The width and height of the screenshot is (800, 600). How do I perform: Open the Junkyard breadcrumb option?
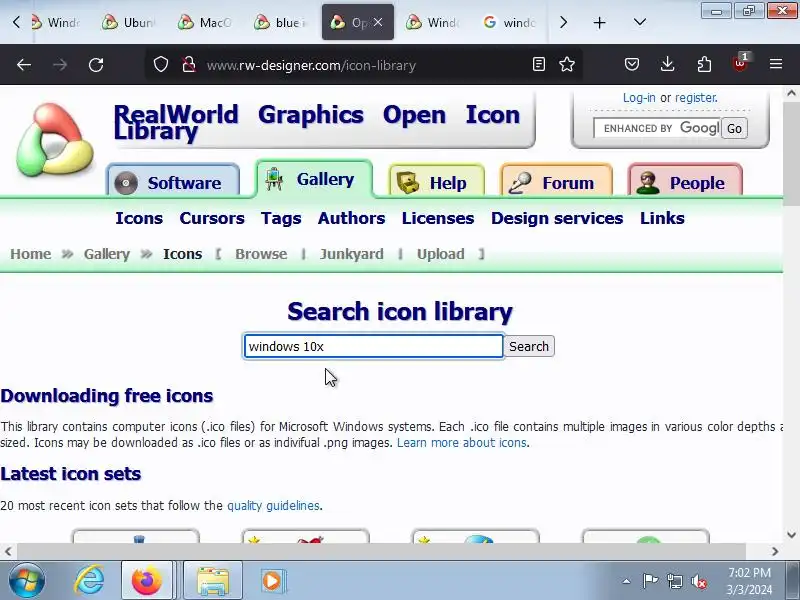tap(351, 254)
